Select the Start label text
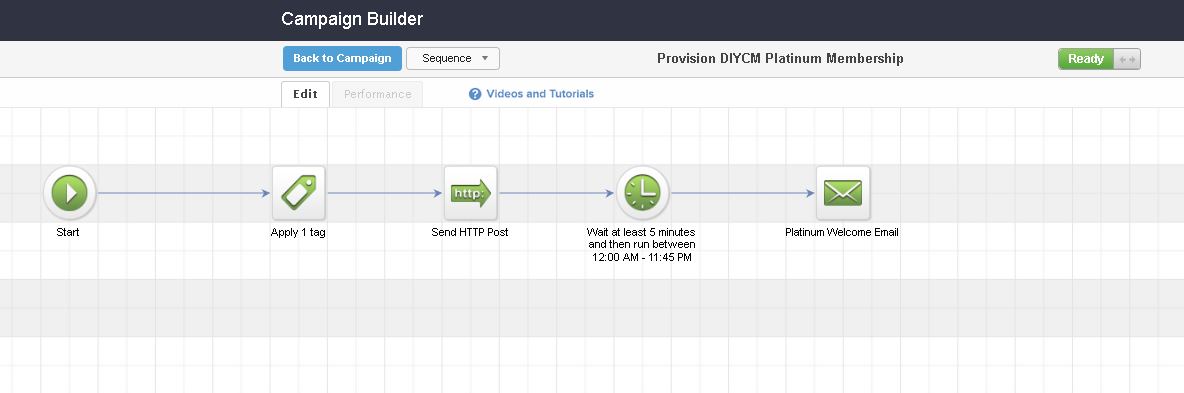The image size is (1184, 393). pyautogui.click(x=68, y=233)
